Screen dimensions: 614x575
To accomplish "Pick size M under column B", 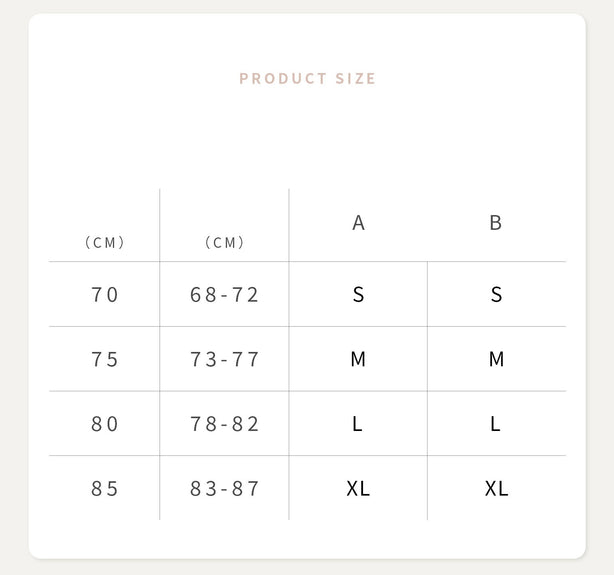I will pyautogui.click(x=496, y=359).
